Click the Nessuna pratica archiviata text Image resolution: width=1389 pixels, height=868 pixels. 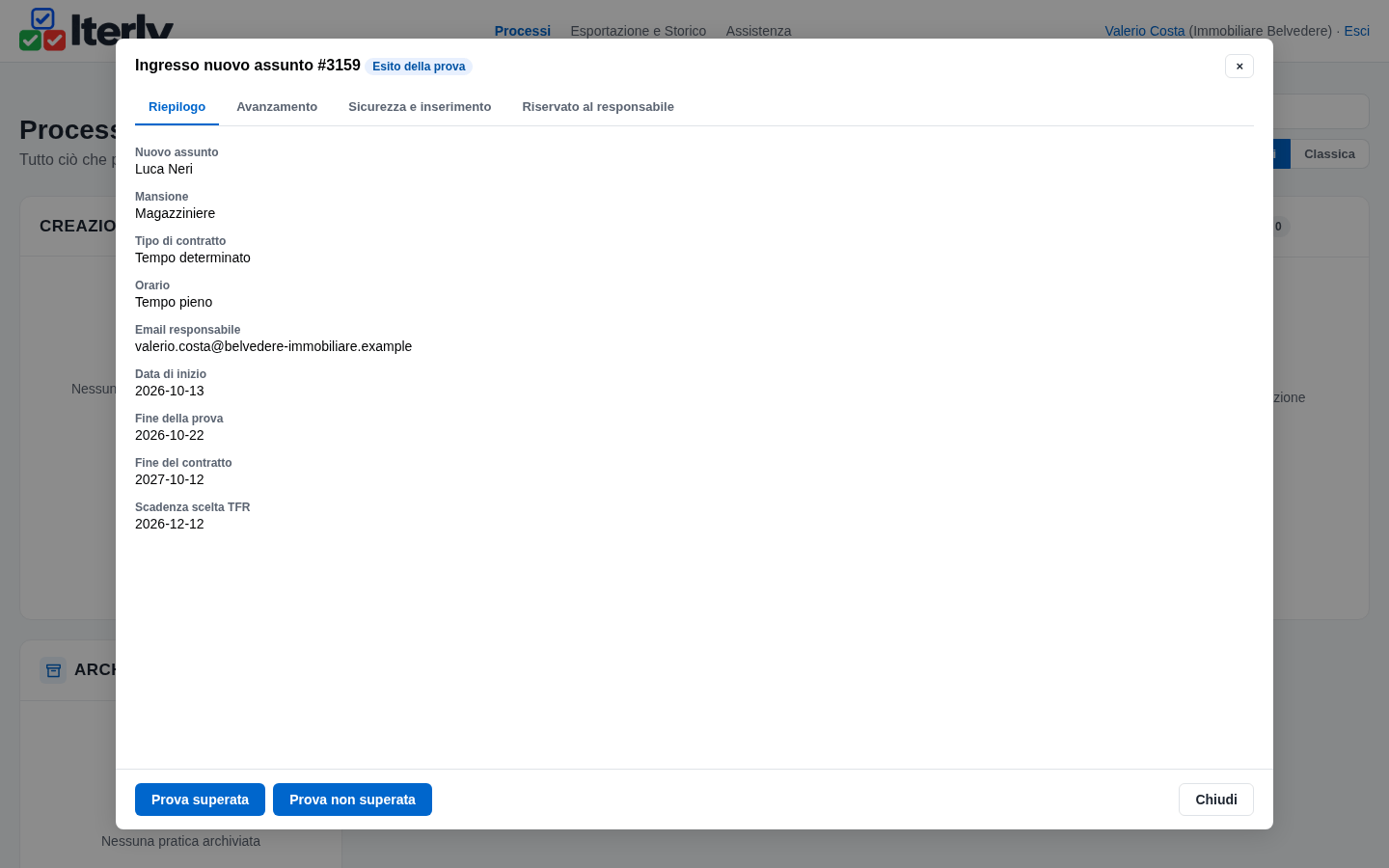[x=180, y=841]
